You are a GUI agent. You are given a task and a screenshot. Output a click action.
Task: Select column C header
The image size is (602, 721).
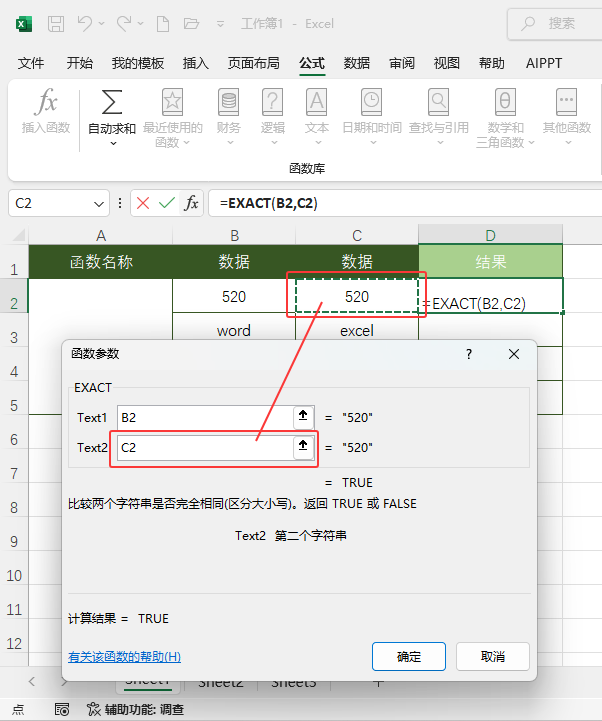pos(357,235)
